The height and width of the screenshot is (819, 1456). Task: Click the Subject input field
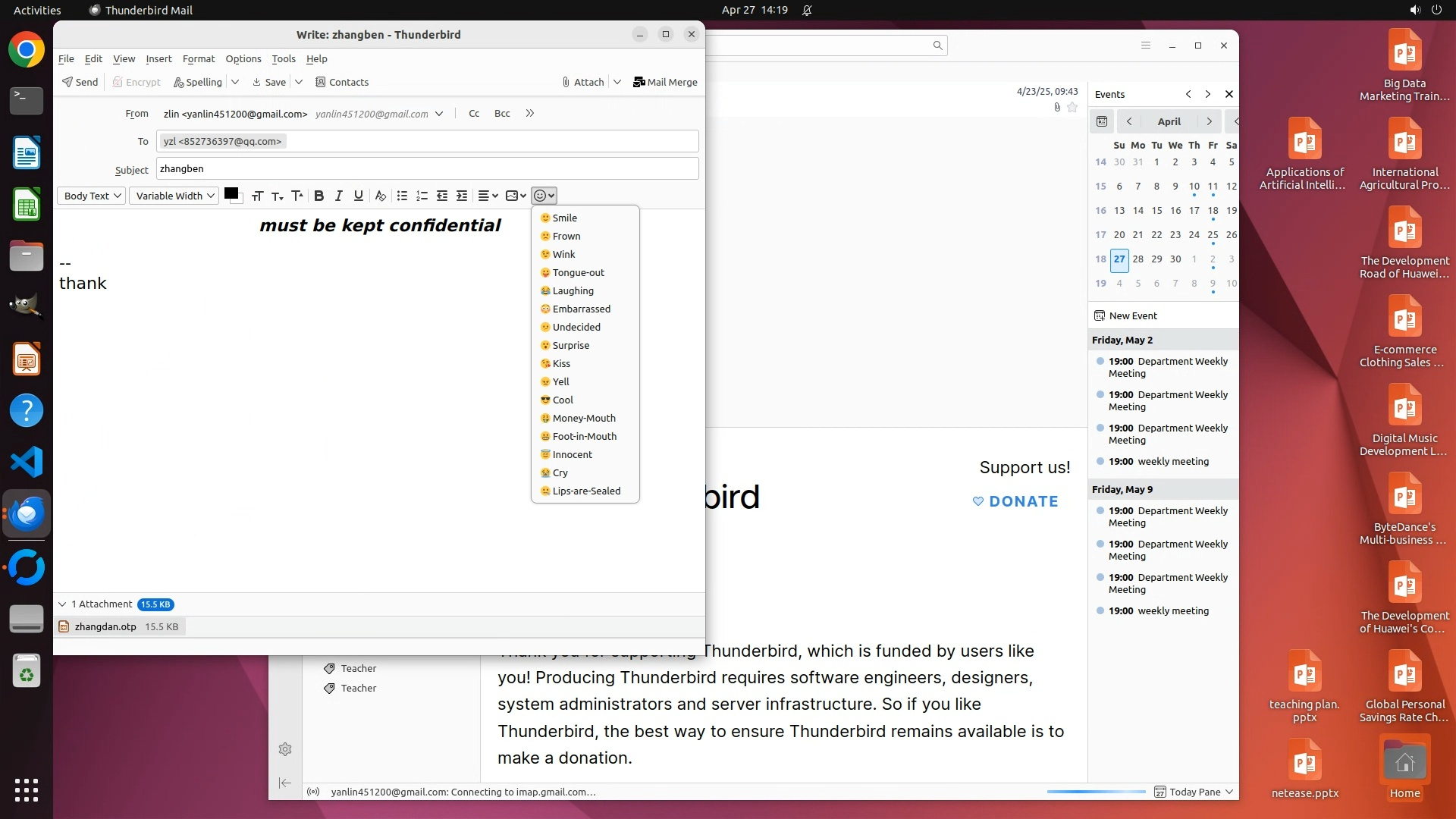click(427, 169)
